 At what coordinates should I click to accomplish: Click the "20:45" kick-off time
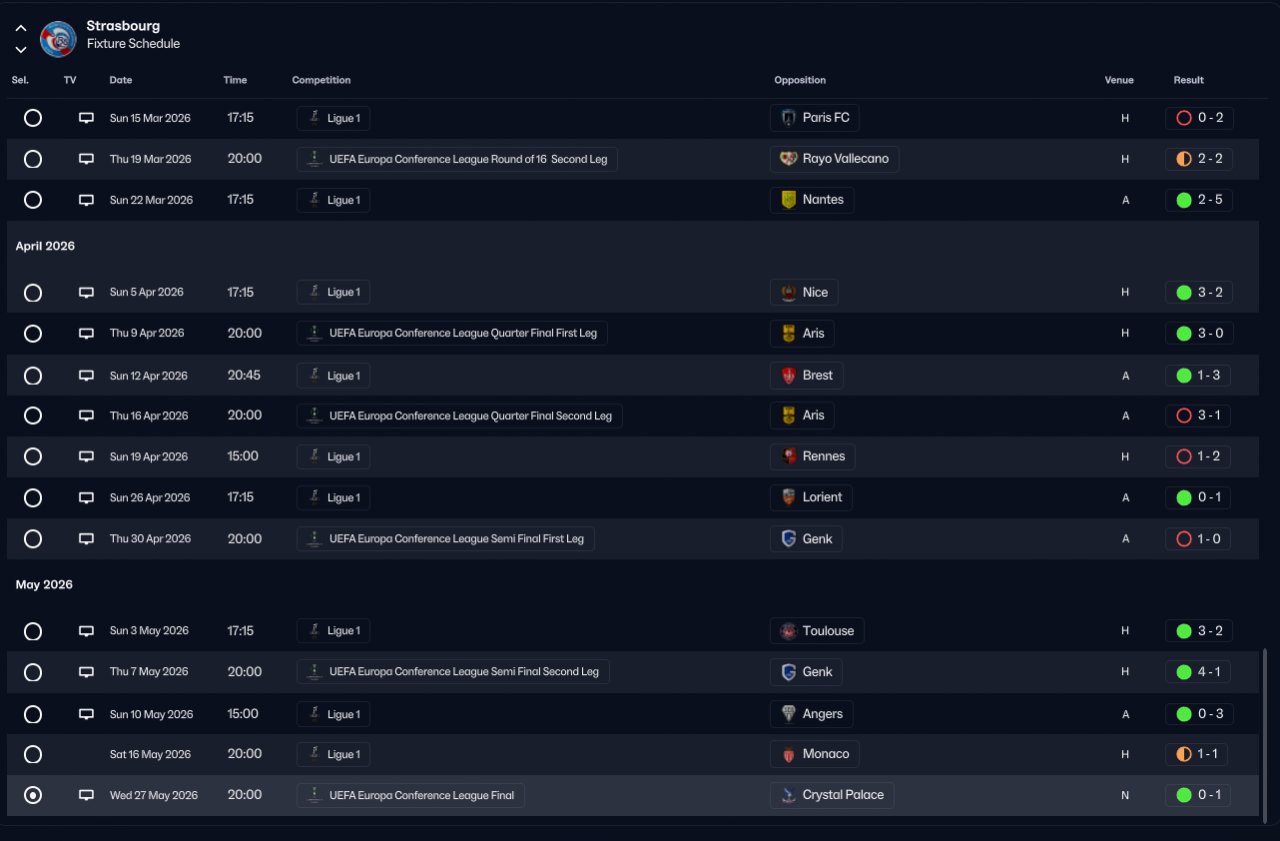point(244,376)
